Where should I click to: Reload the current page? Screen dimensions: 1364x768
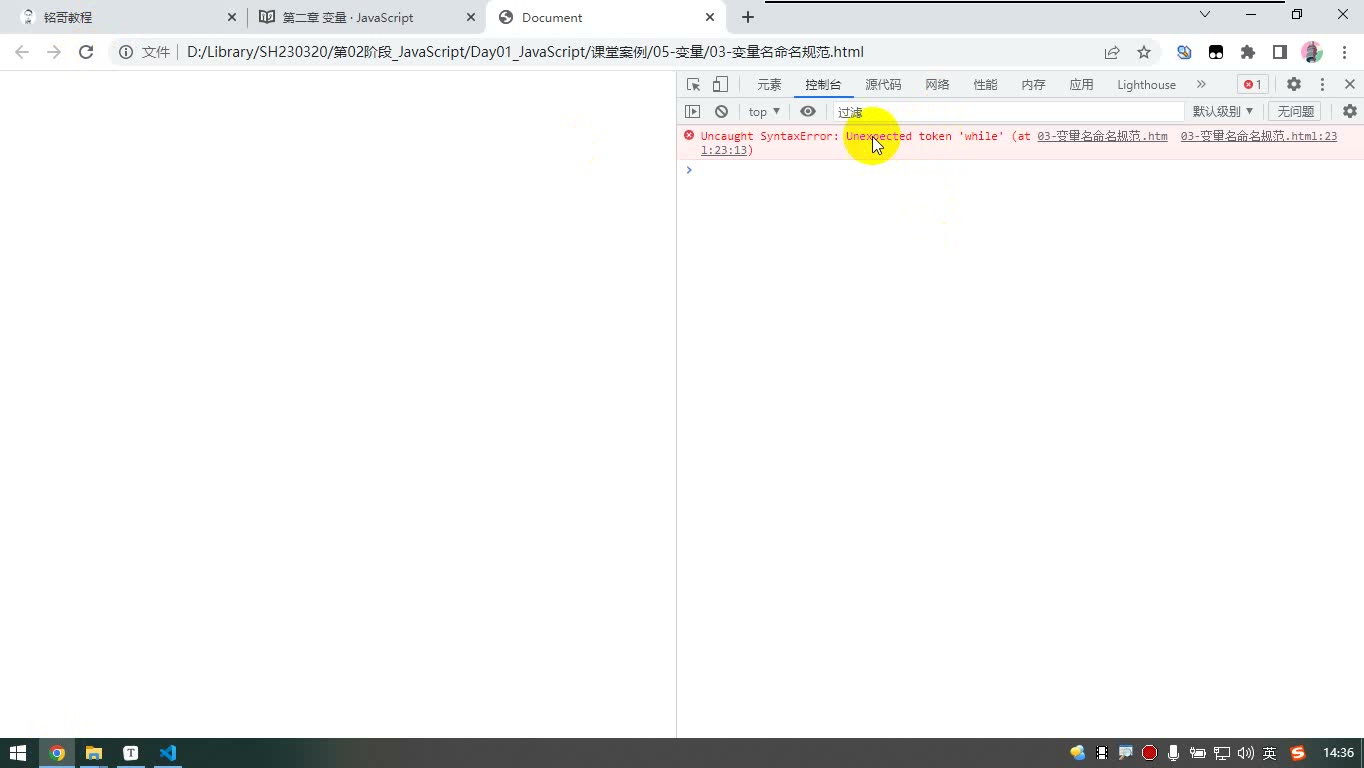[86, 52]
